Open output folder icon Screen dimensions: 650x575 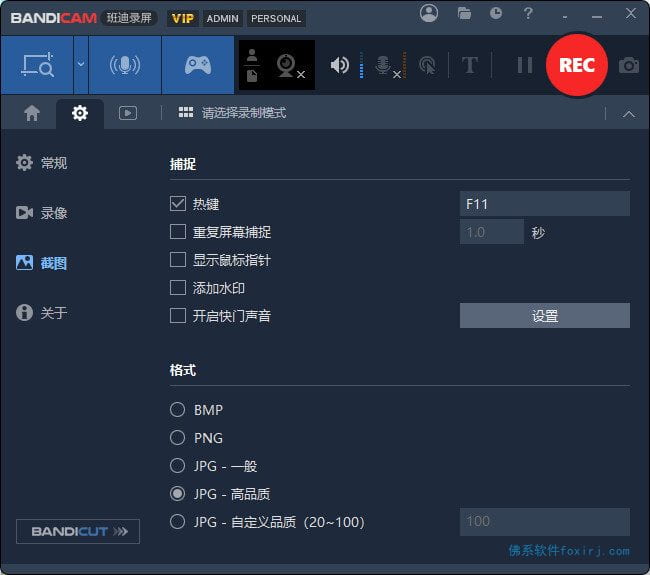tap(464, 14)
